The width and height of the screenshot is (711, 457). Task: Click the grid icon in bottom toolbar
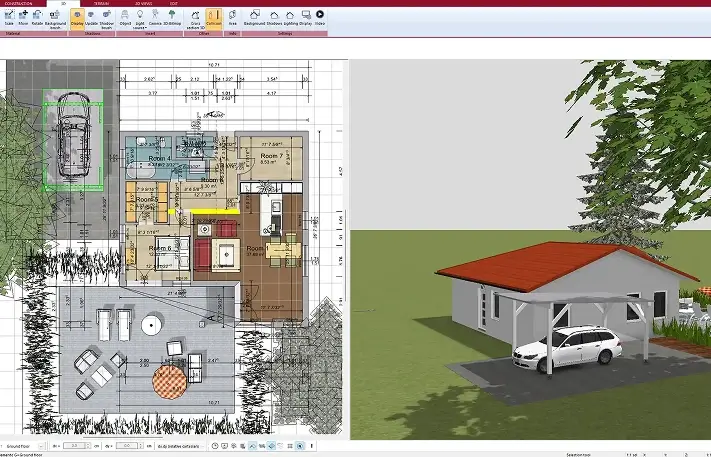[x=290, y=446]
